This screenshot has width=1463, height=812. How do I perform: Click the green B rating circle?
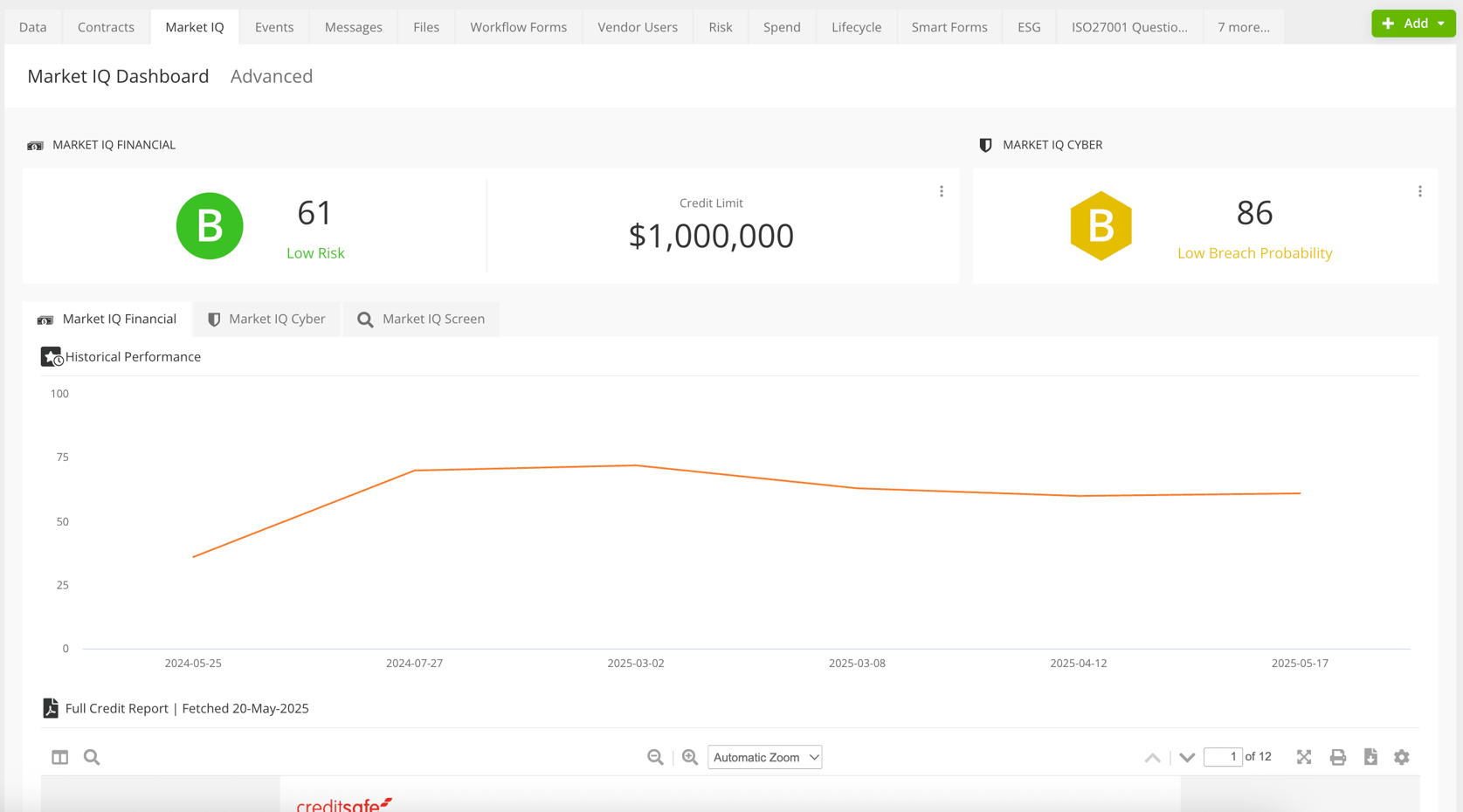(x=210, y=226)
